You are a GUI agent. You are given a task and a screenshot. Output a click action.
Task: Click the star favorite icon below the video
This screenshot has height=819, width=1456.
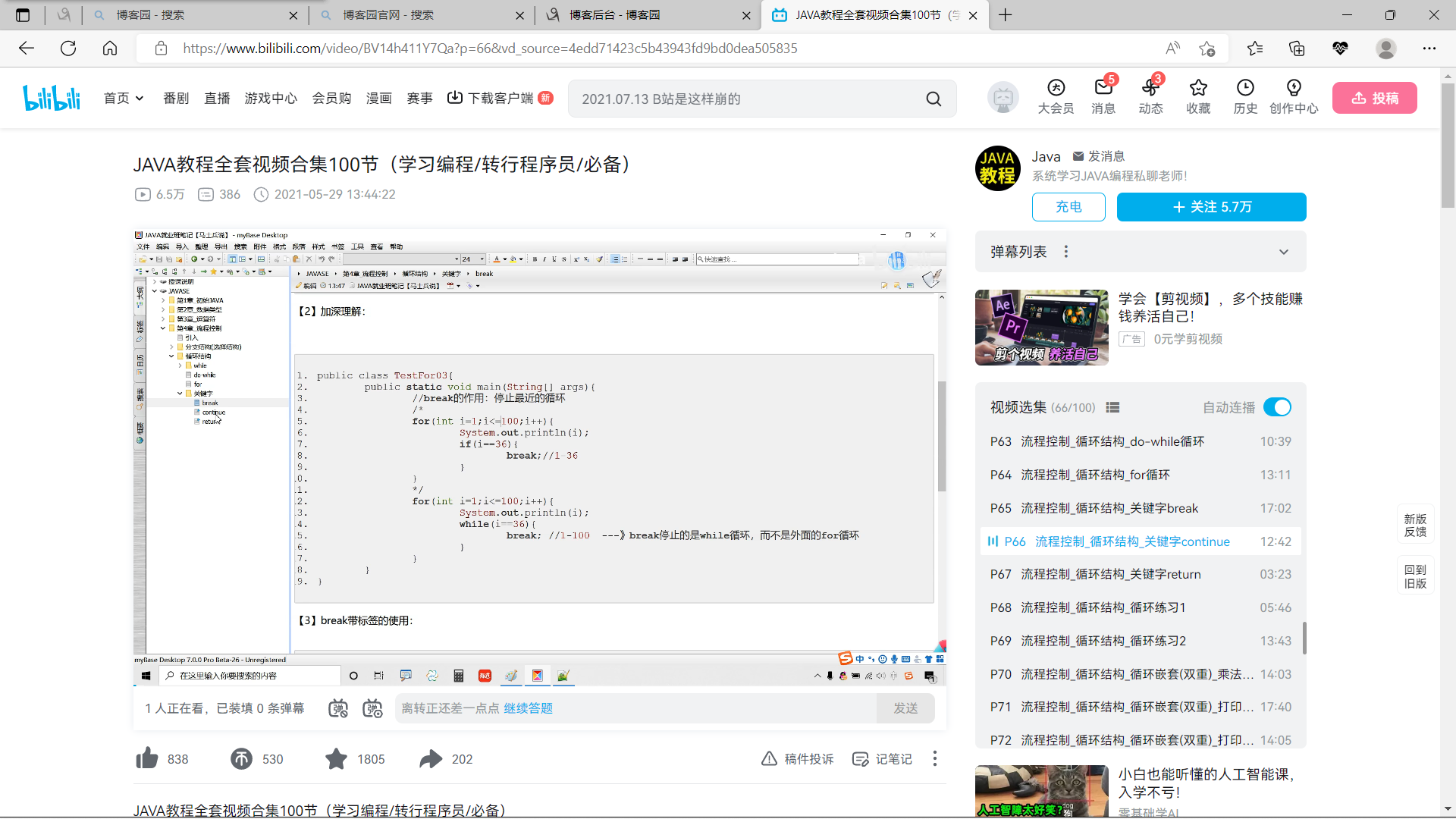tap(336, 758)
